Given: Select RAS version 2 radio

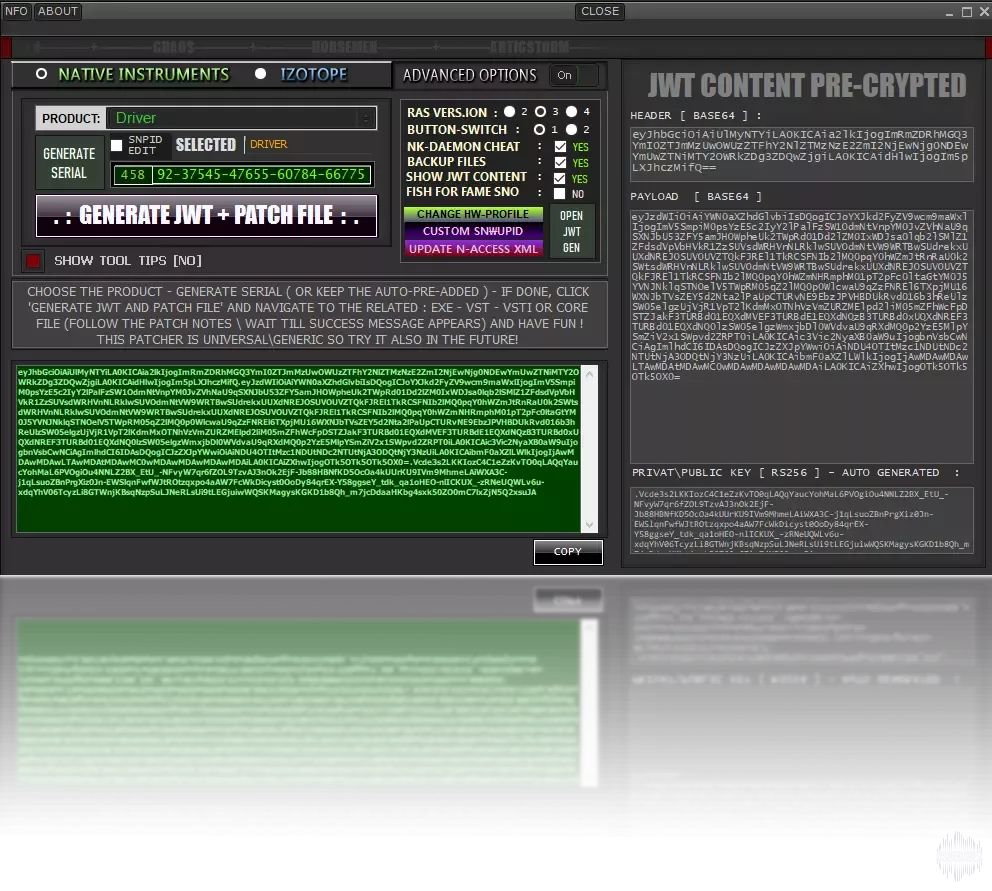Looking at the screenshot, I should [509, 111].
